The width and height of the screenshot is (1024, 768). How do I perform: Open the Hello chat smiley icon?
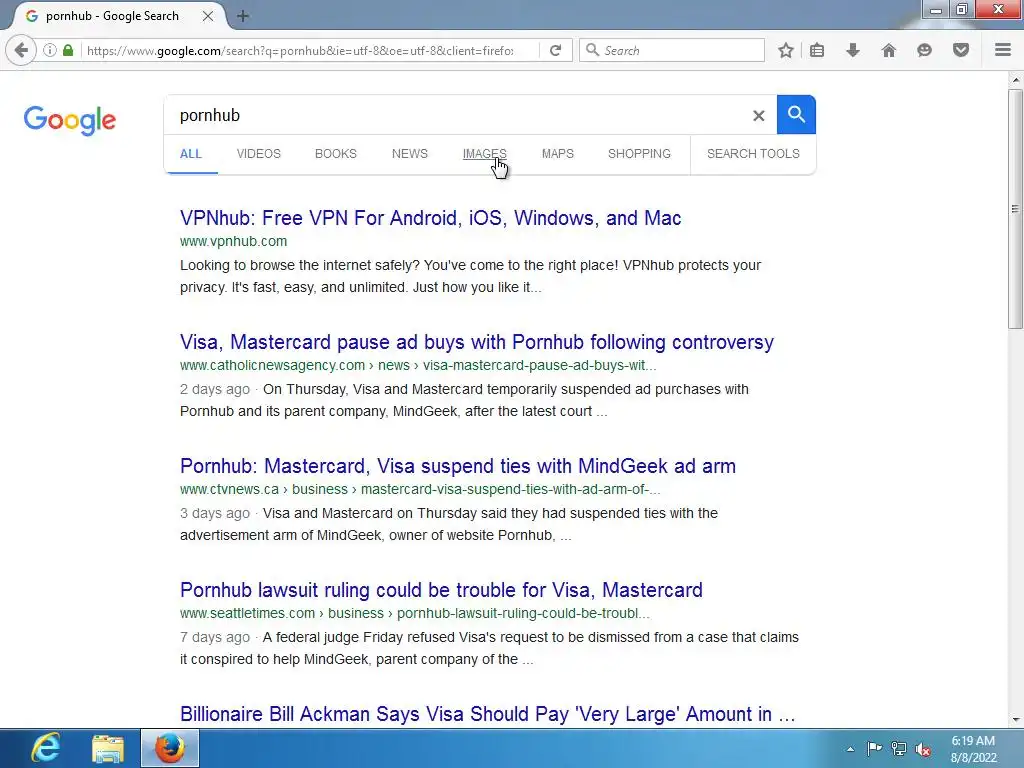pyautogui.click(x=924, y=50)
